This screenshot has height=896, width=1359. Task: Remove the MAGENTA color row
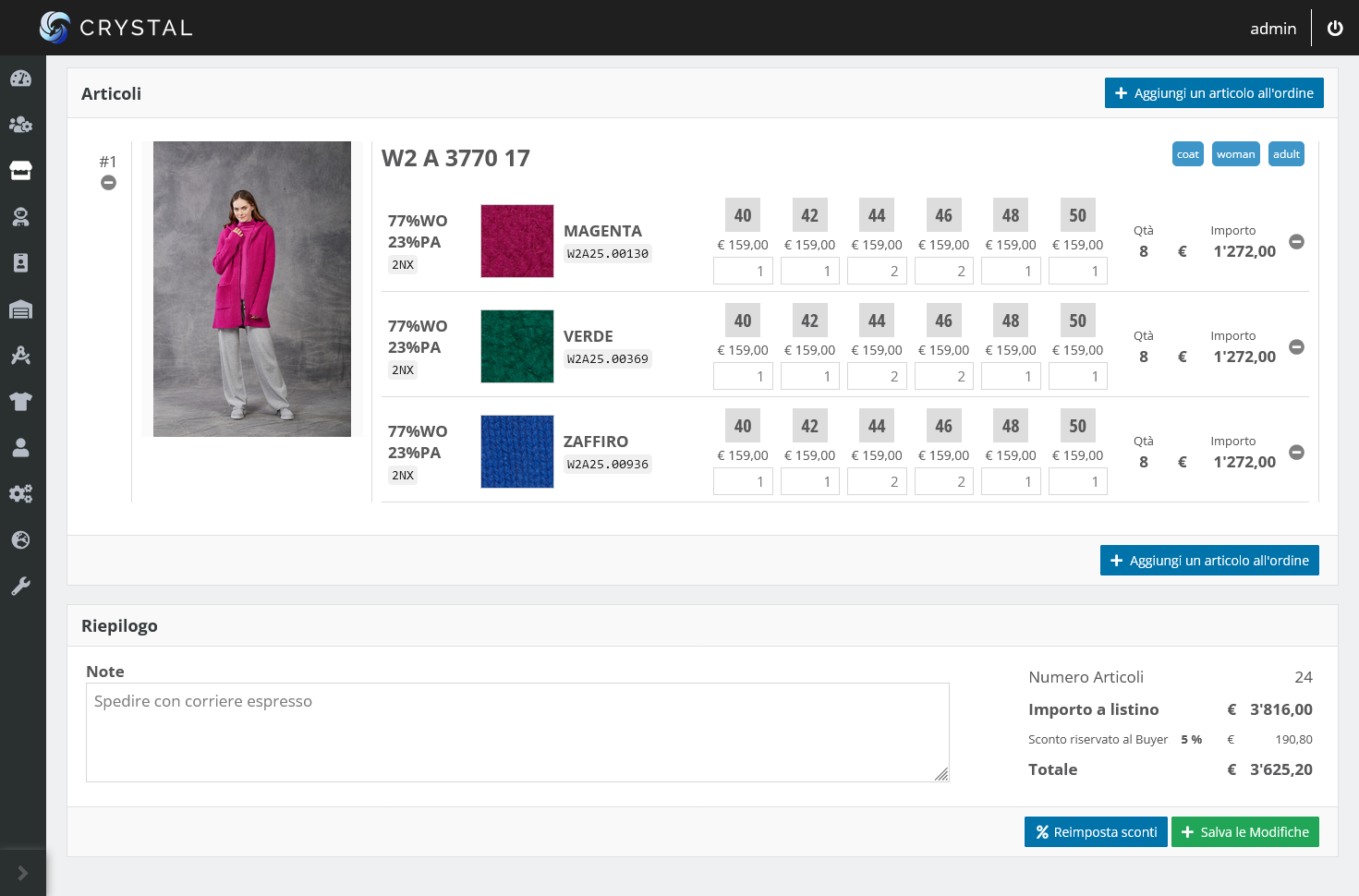[1296, 242]
